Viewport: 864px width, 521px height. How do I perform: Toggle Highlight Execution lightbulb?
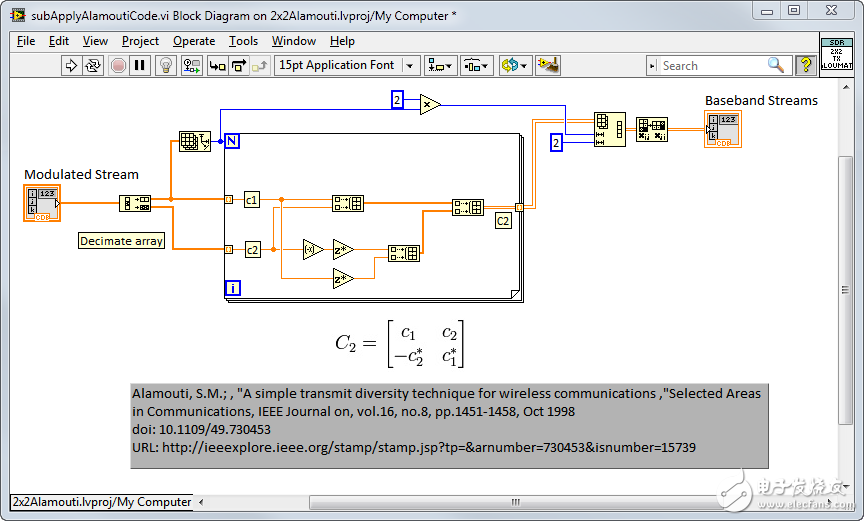[x=167, y=66]
